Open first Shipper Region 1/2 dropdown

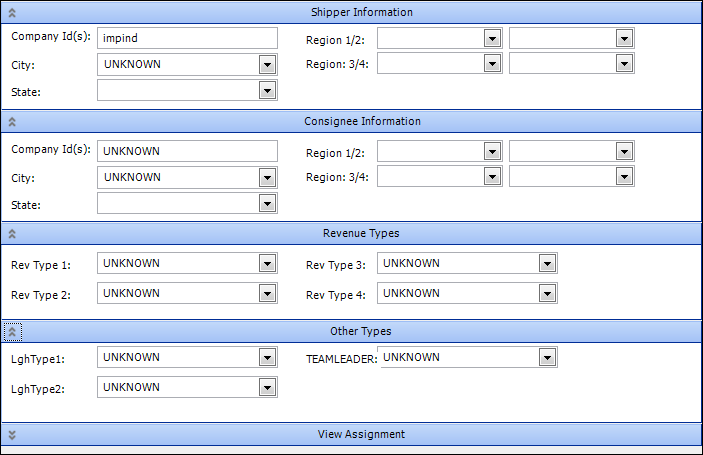(x=492, y=38)
